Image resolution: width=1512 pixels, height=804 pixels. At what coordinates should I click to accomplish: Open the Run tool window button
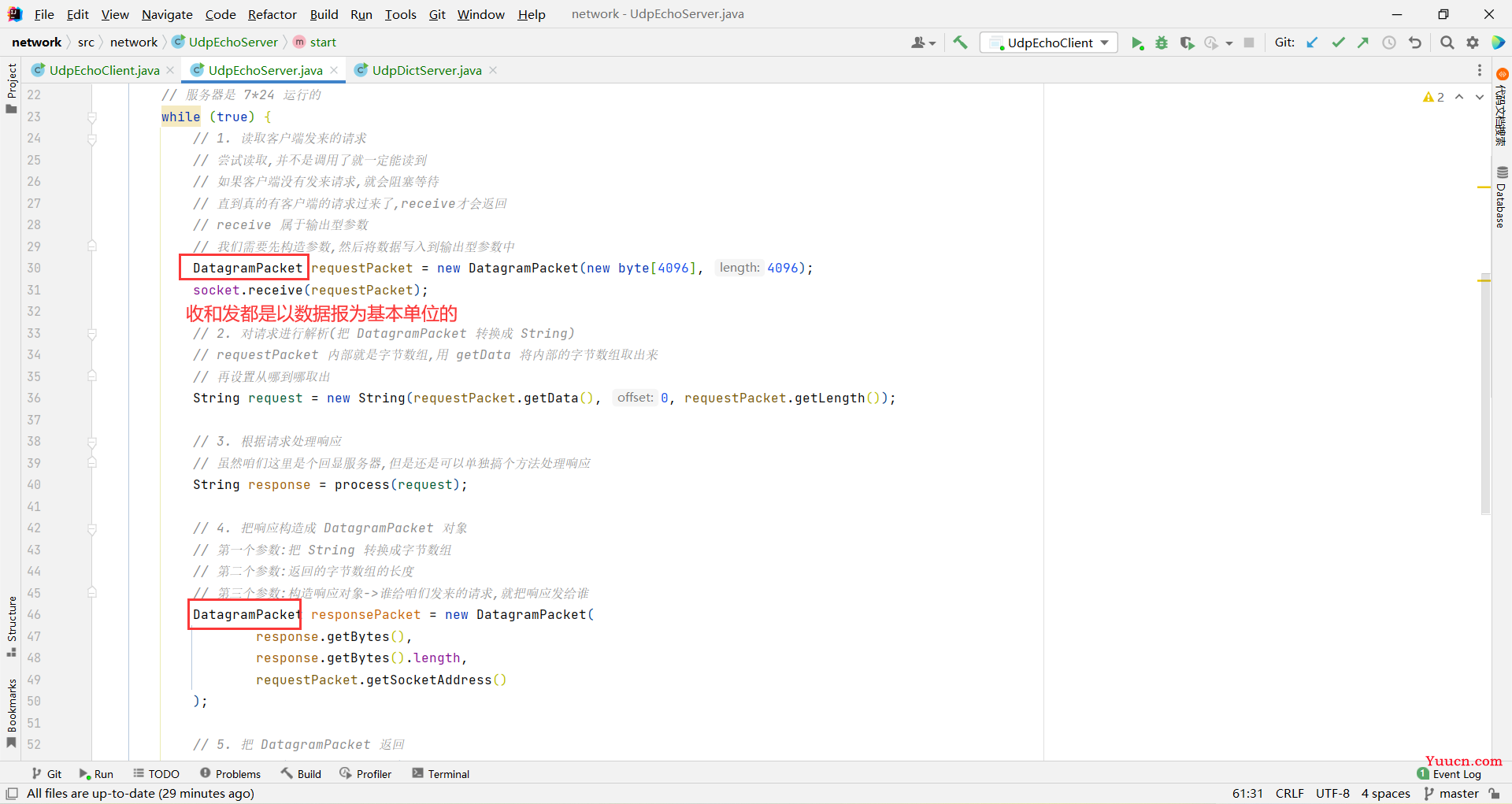pyautogui.click(x=96, y=774)
